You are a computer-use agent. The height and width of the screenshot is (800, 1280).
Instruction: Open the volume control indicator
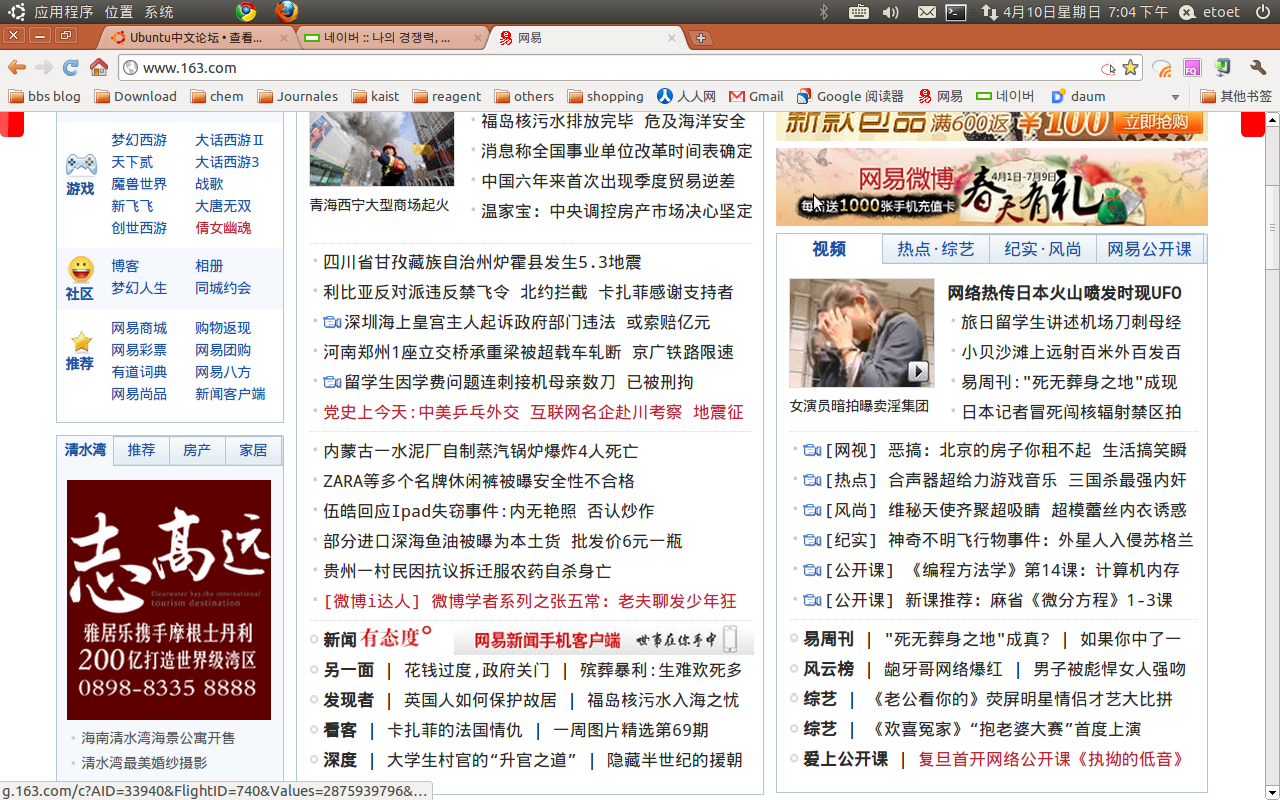click(890, 12)
